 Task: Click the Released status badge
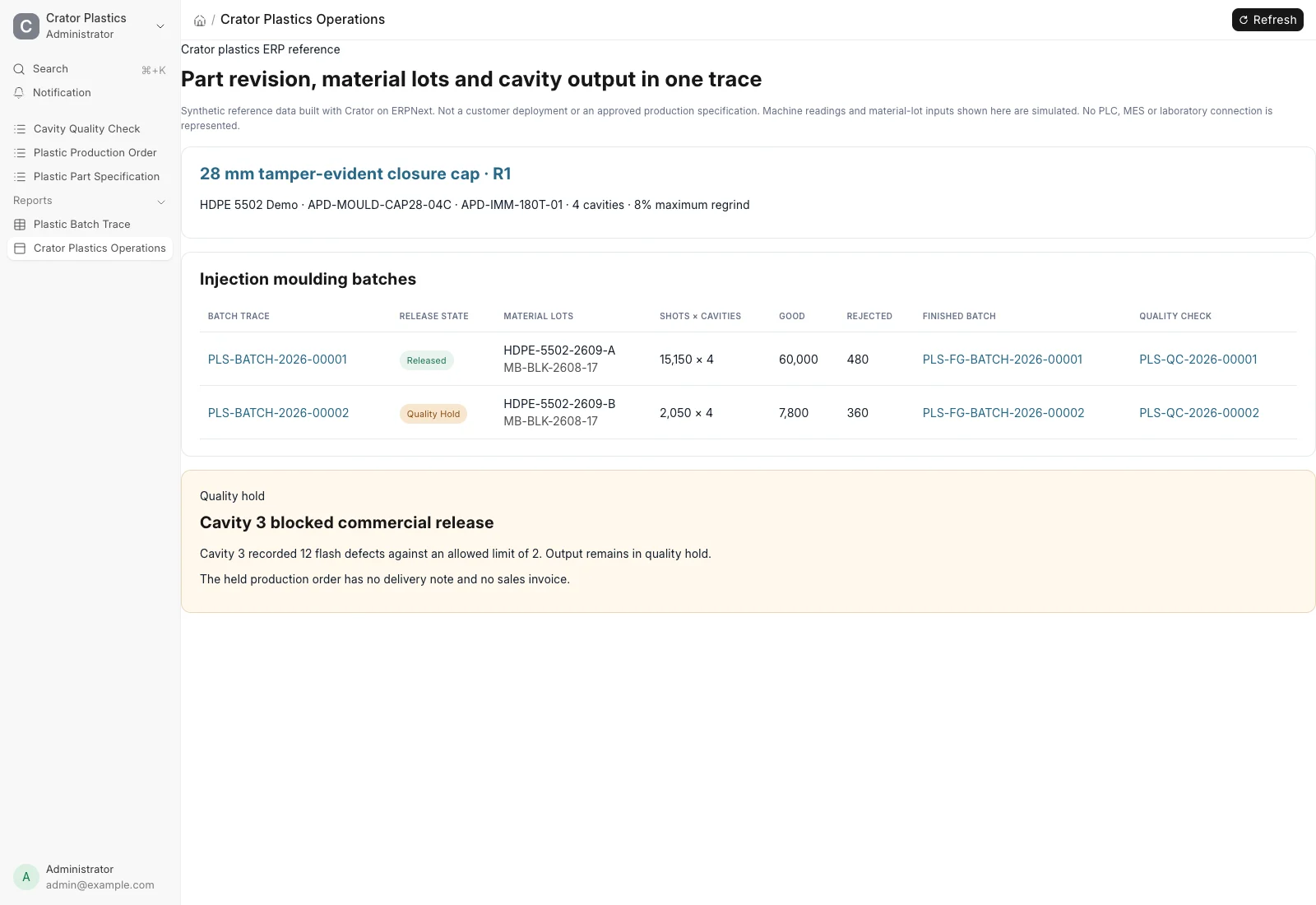click(426, 360)
